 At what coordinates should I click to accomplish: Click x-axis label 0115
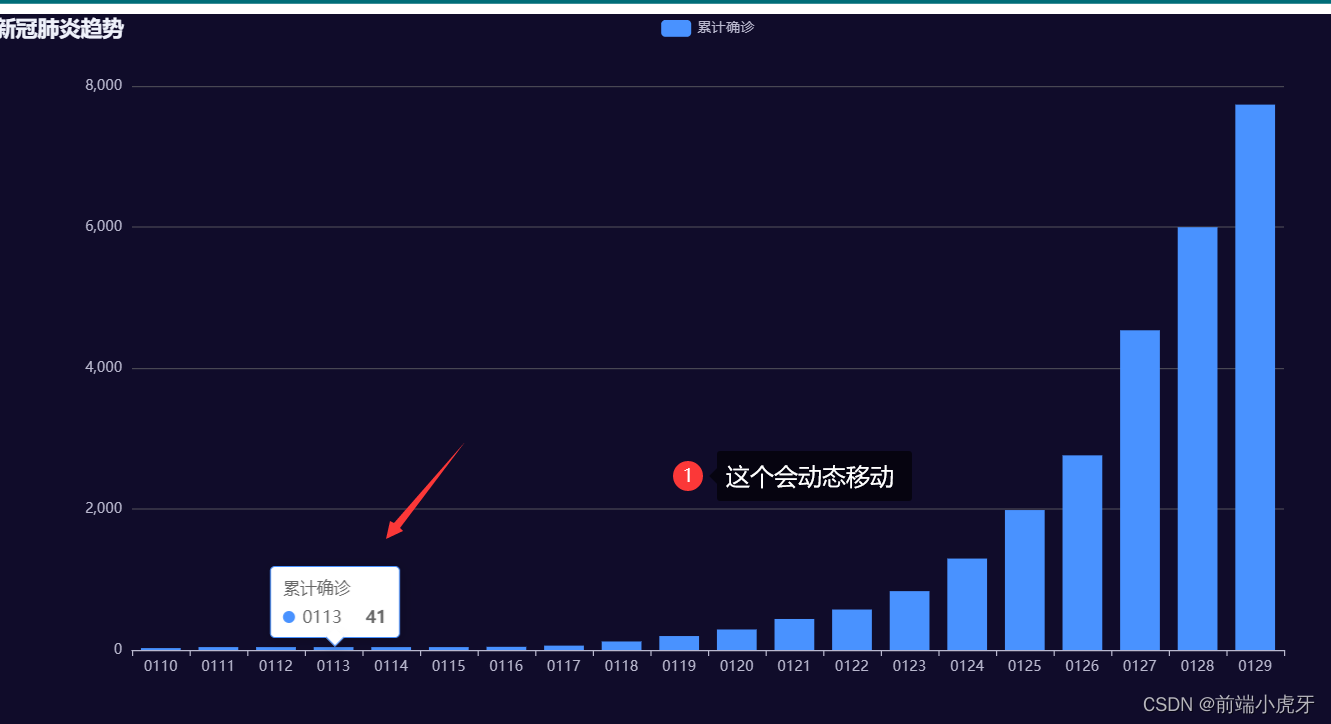pos(449,666)
